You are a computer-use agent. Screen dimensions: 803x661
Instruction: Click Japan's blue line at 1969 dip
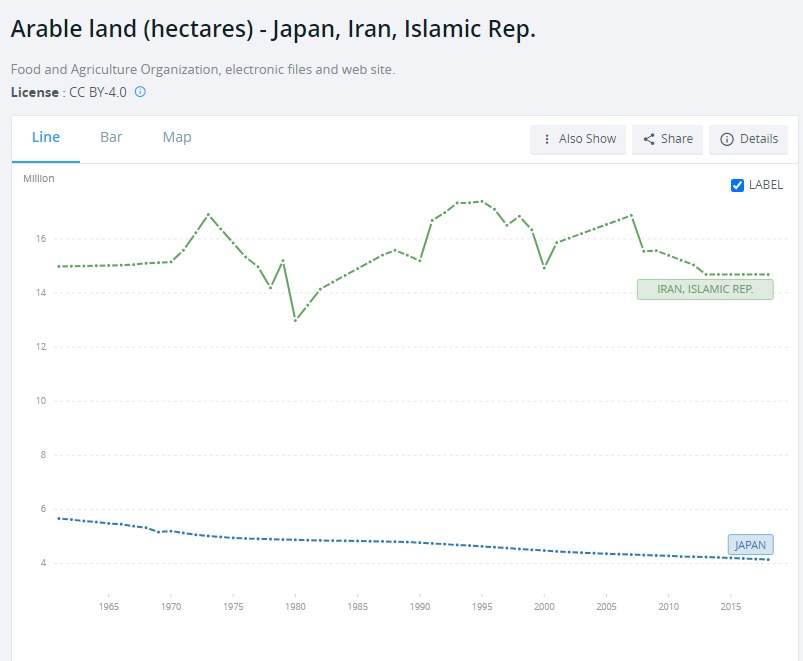(x=158, y=532)
